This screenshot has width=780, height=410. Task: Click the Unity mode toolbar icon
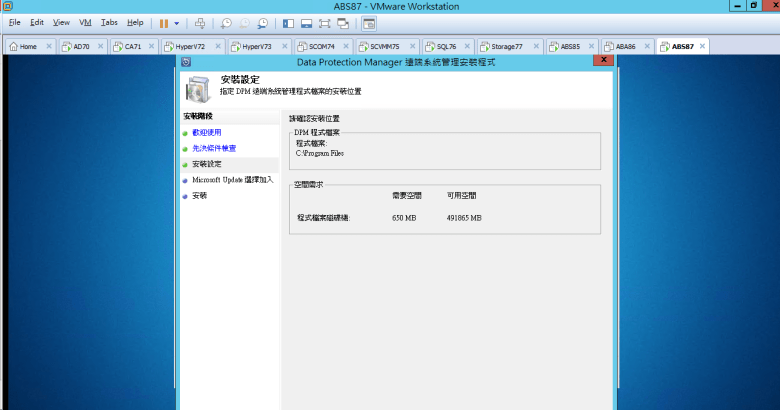click(x=345, y=22)
